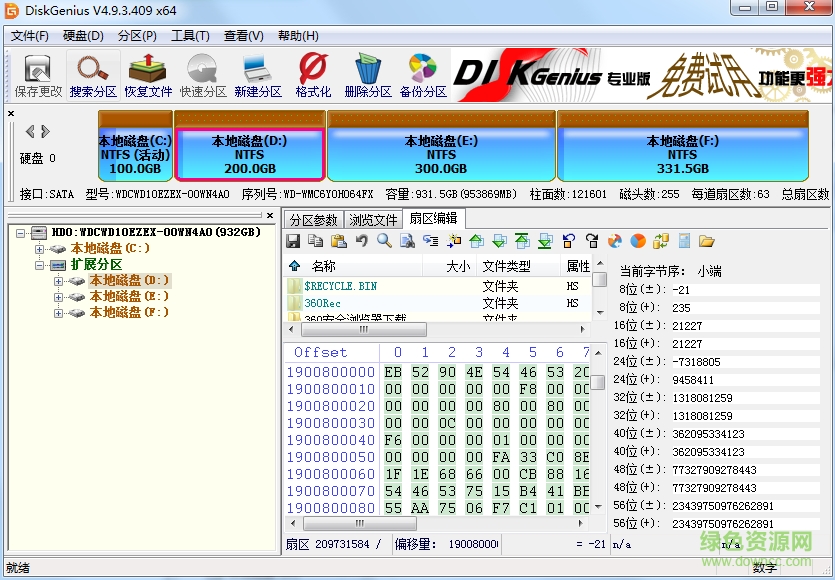This screenshot has width=835, height=580.
Task: Open the Format (格式化) tool
Action: [312, 70]
